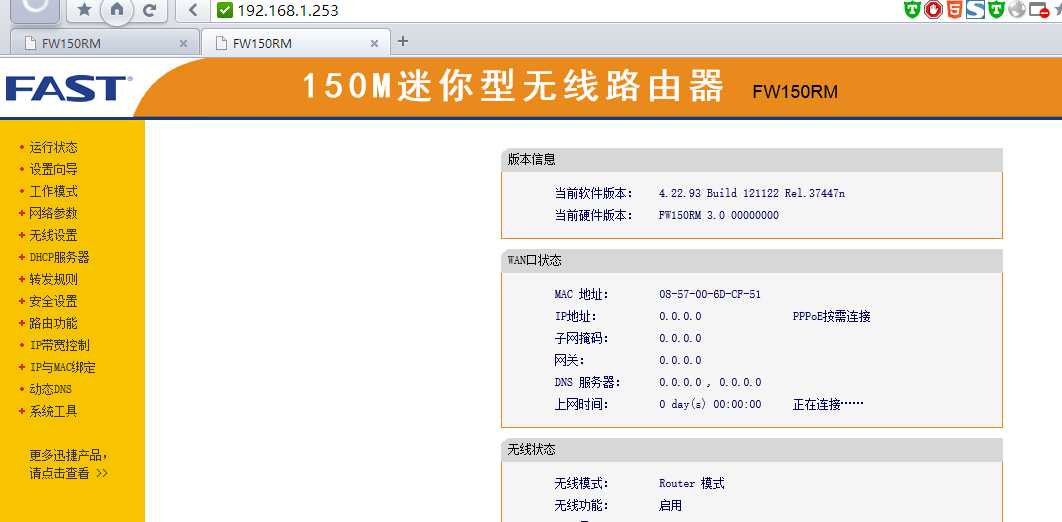Screen dimensions: 1062x522
Task: Open the red stop-hand ad blocker extension
Action: [x=934, y=9]
